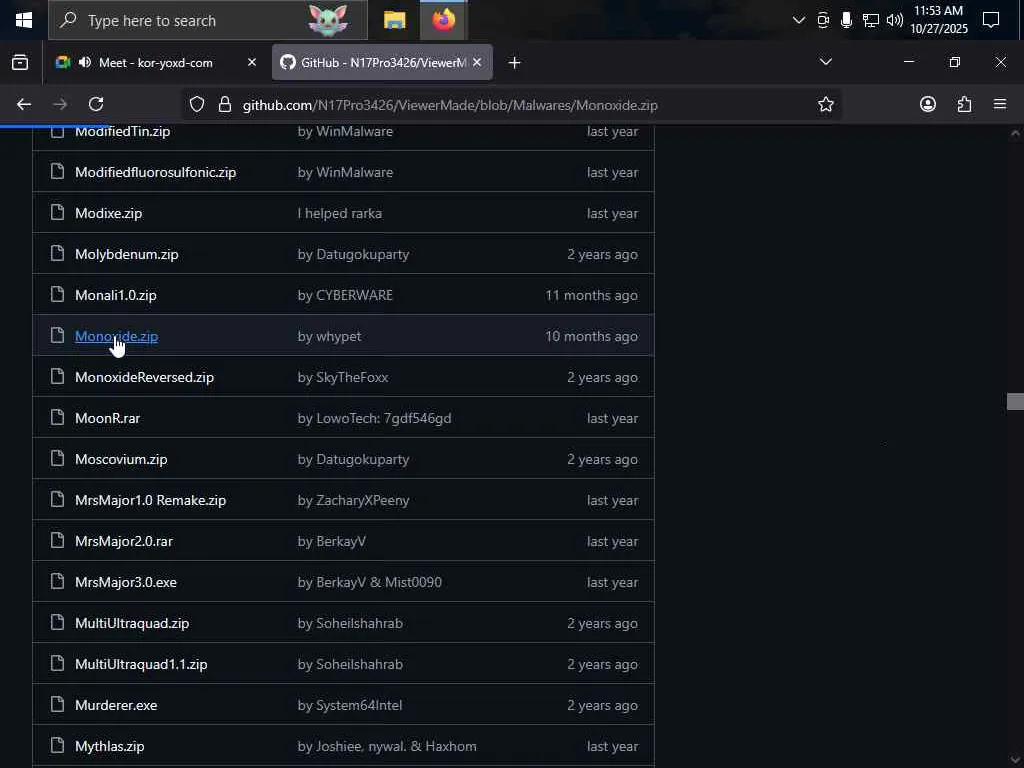The height and width of the screenshot is (768, 1024).
Task: Bookmark this page with star
Action: pos(825,104)
